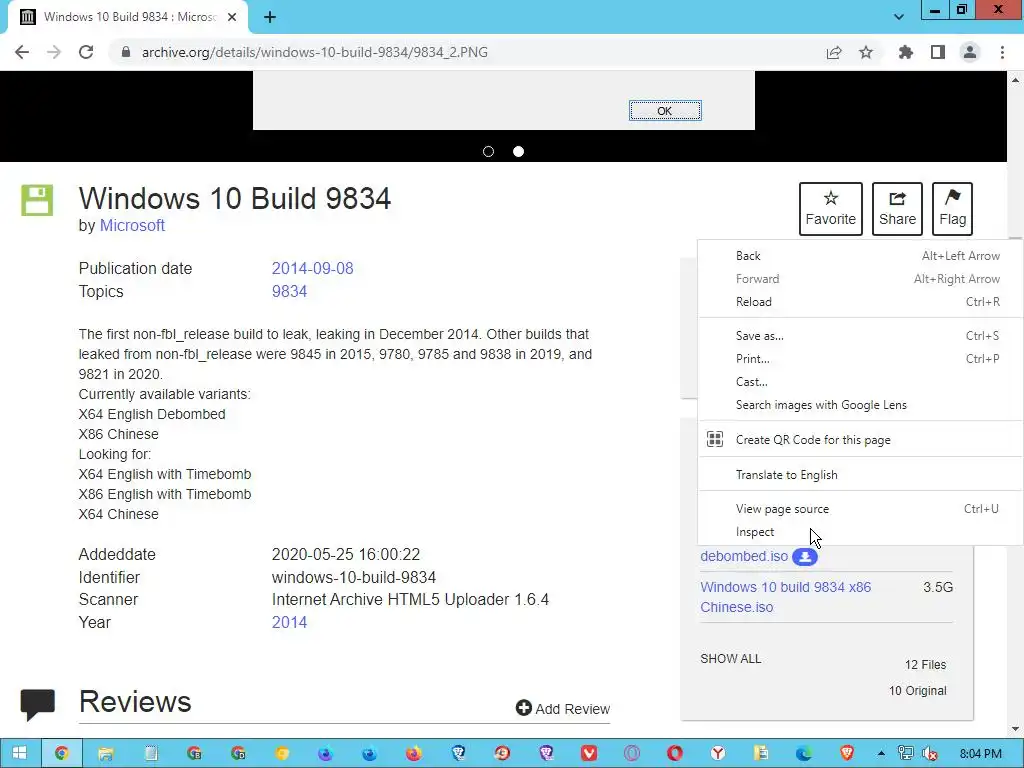Image resolution: width=1024 pixels, height=768 pixels.
Task: Open a new tab with plus button
Action: point(270,17)
